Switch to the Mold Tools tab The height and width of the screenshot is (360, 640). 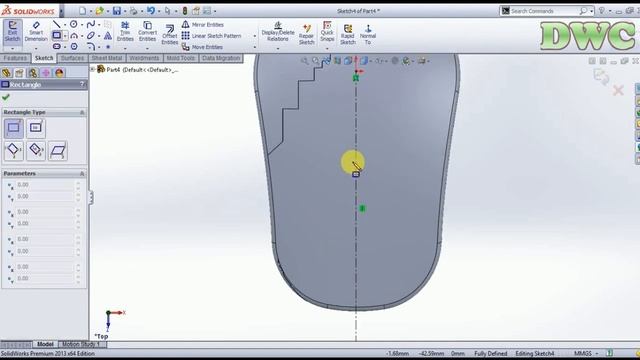[180, 58]
